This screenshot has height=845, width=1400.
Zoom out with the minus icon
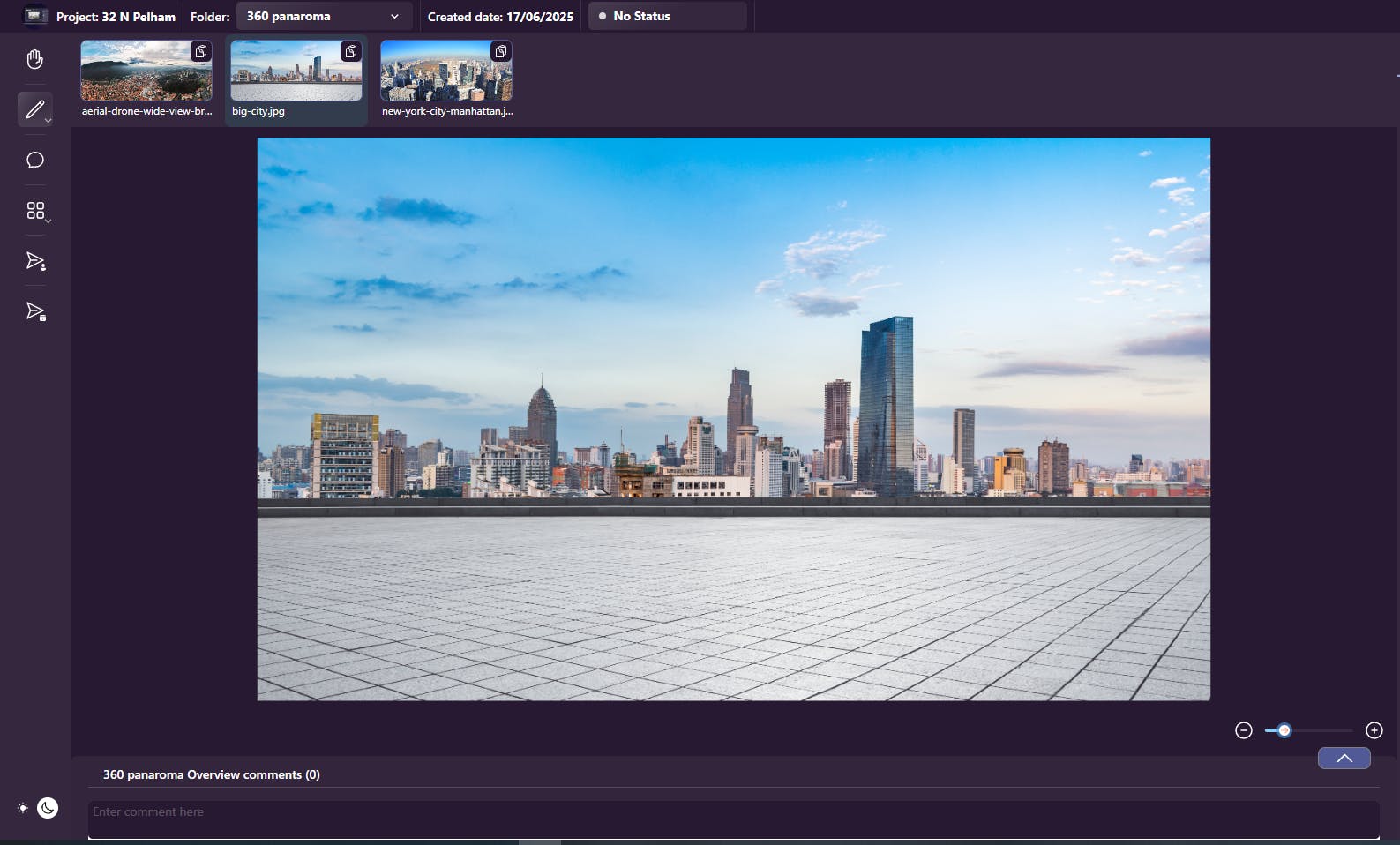pos(1244,730)
